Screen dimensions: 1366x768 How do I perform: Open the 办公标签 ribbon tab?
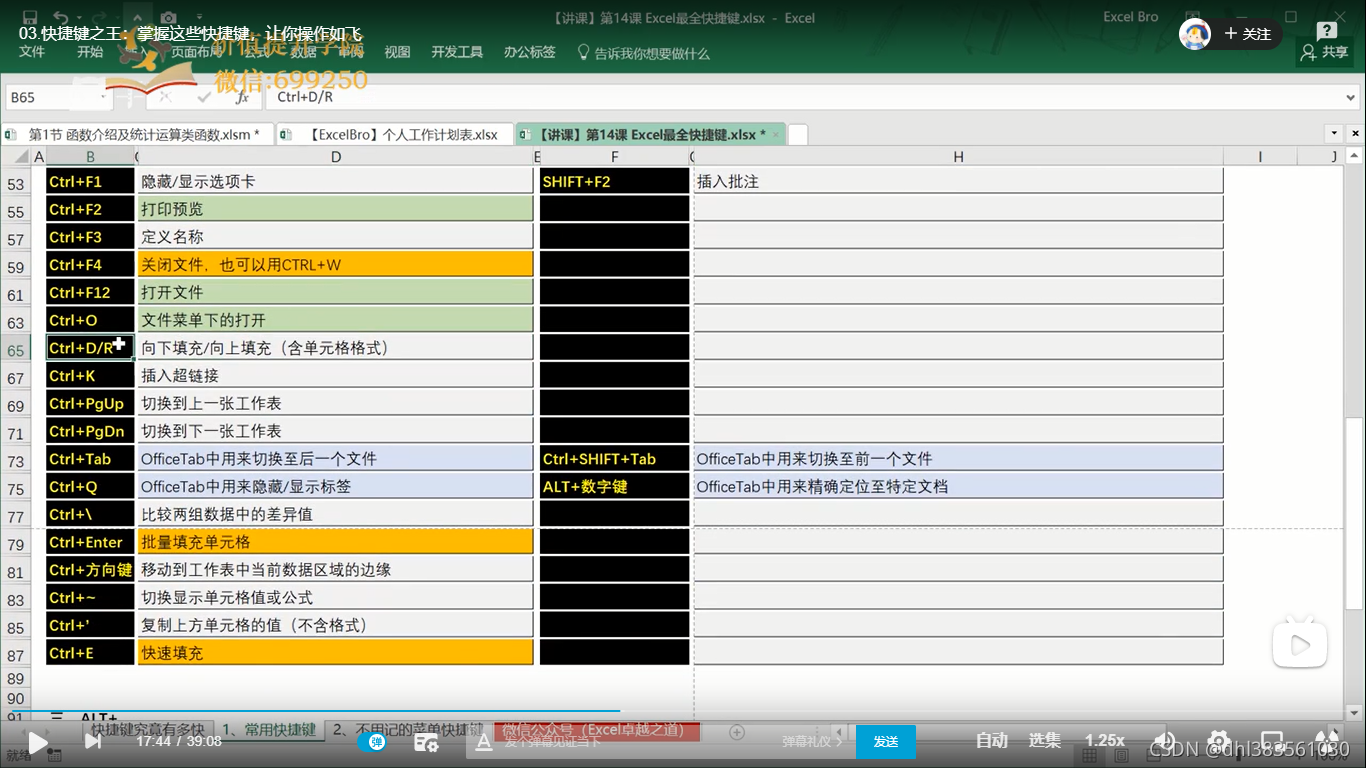click(530, 52)
